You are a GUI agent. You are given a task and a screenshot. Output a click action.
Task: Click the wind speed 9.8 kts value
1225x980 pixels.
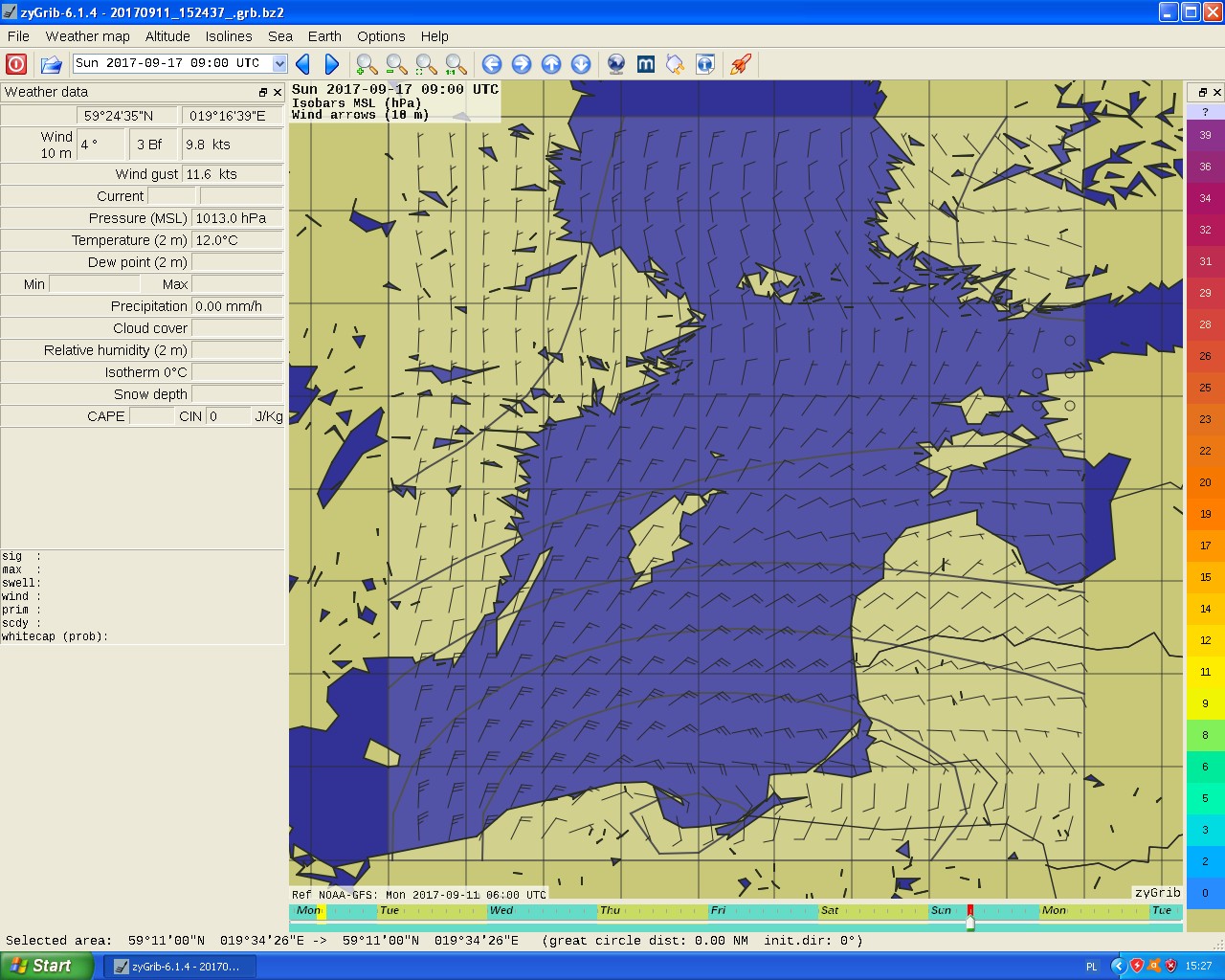pyautogui.click(x=233, y=145)
